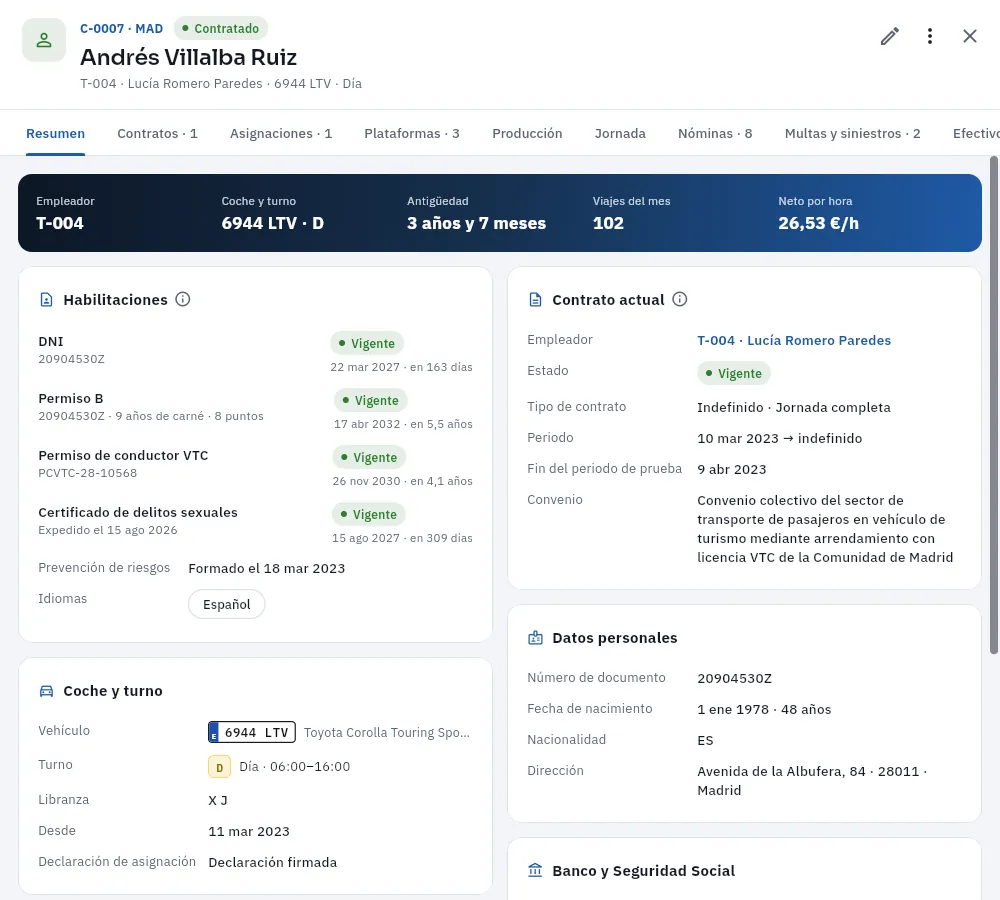Switch to the Resumen tab
This screenshot has height=900, width=1000.
pyautogui.click(x=55, y=133)
